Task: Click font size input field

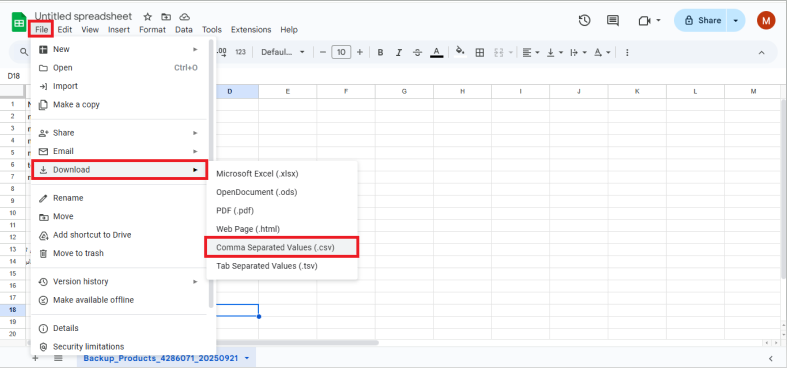Action: click(x=341, y=52)
